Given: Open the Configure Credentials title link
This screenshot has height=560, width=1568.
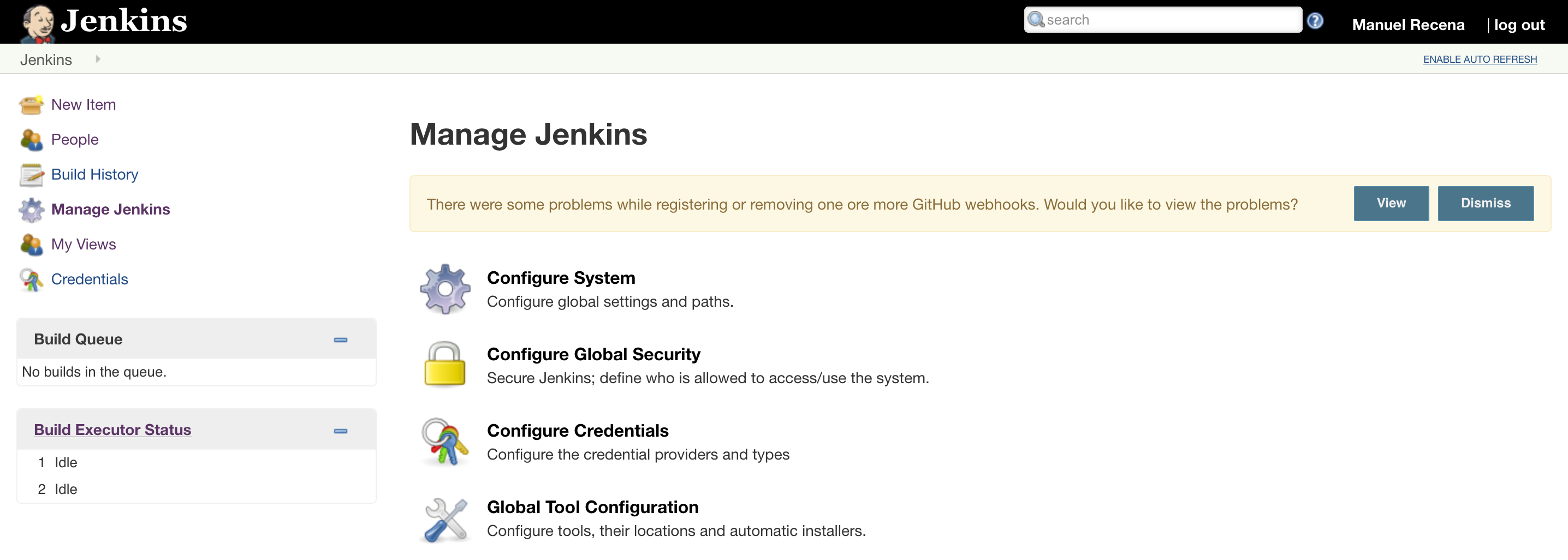Looking at the screenshot, I should pos(578,431).
